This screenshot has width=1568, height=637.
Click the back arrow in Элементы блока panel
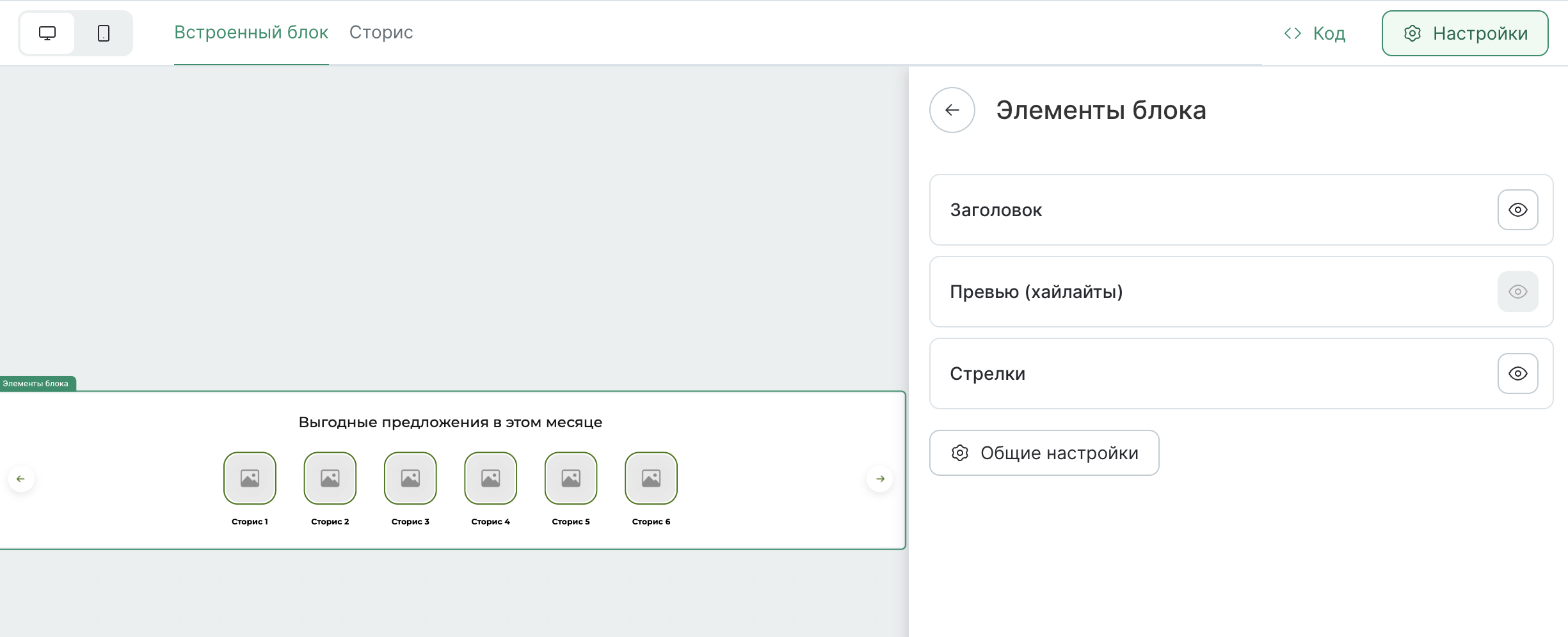coord(952,109)
